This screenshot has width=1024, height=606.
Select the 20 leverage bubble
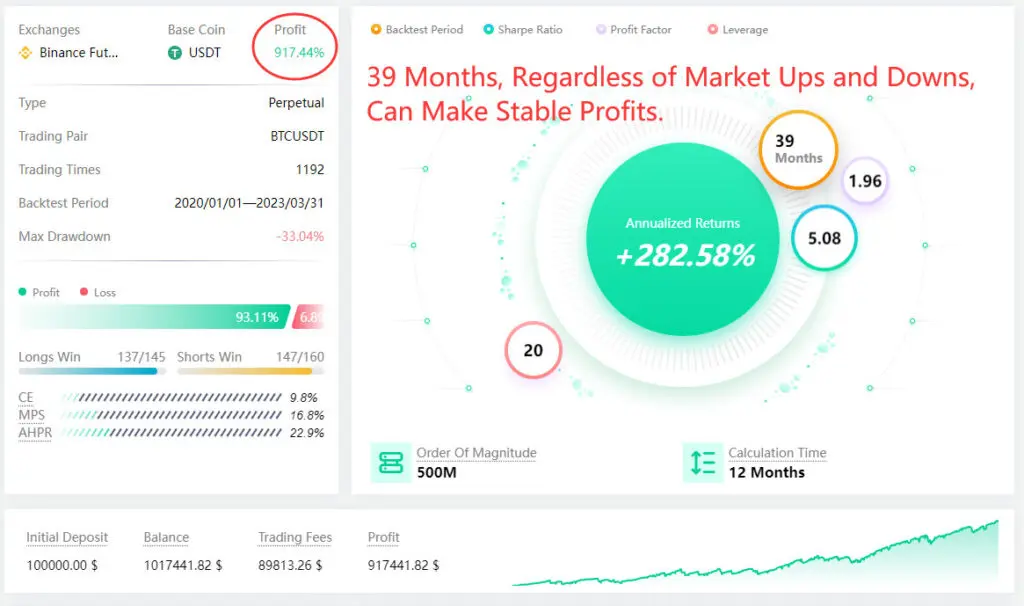click(x=533, y=350)
